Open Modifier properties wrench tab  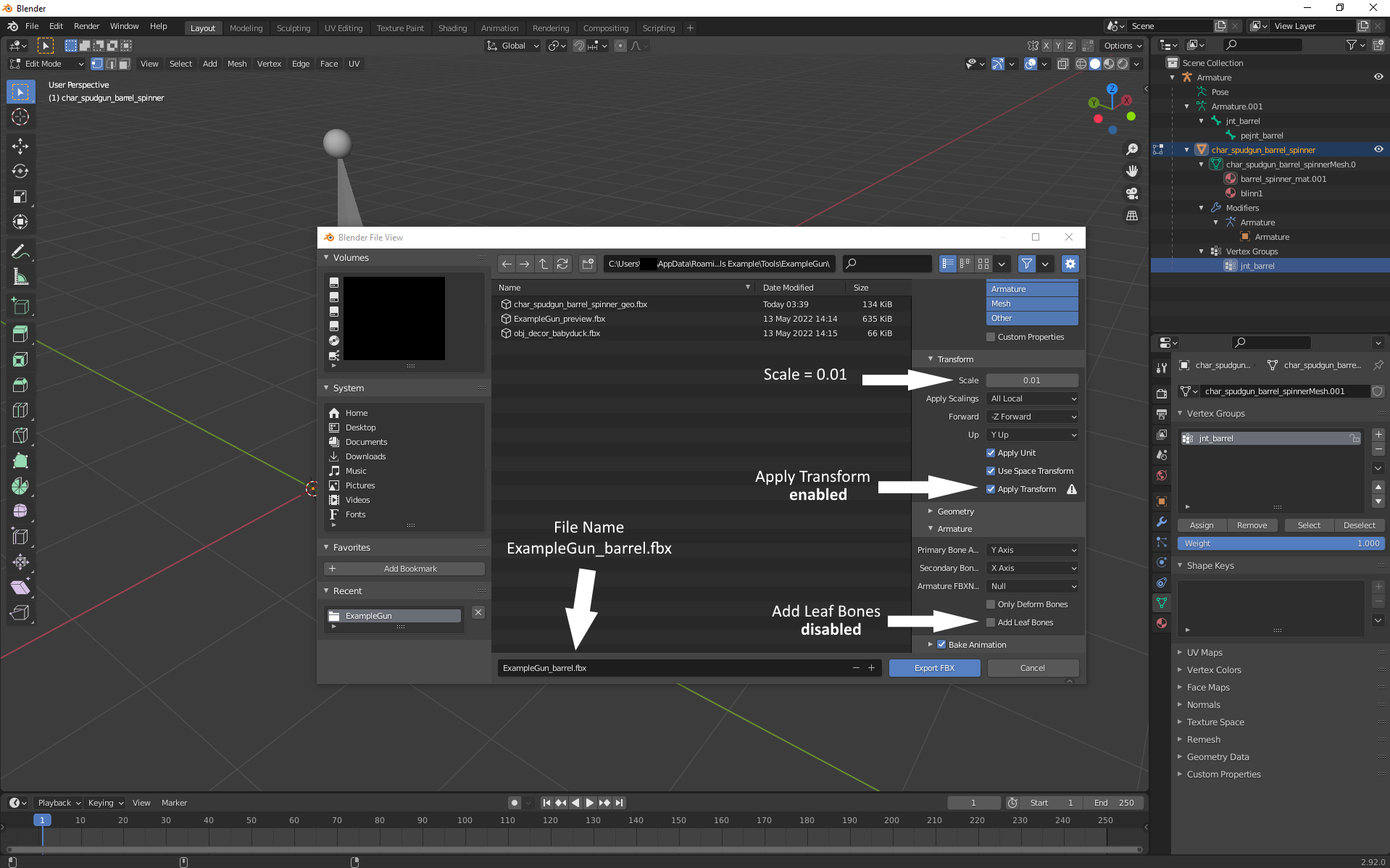[1162, 522]
